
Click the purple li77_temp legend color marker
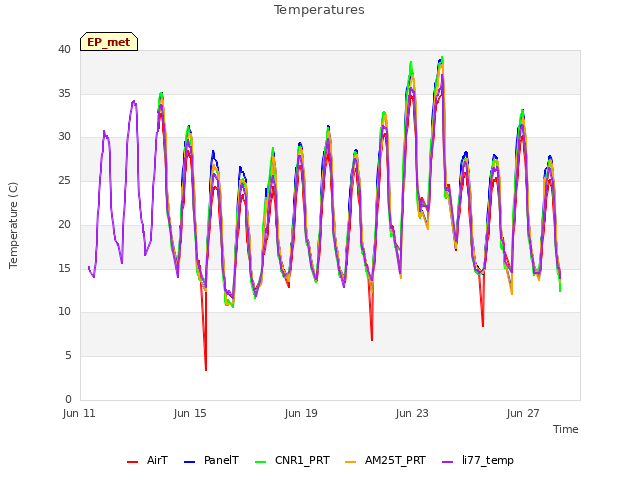(x=447, y=462)
